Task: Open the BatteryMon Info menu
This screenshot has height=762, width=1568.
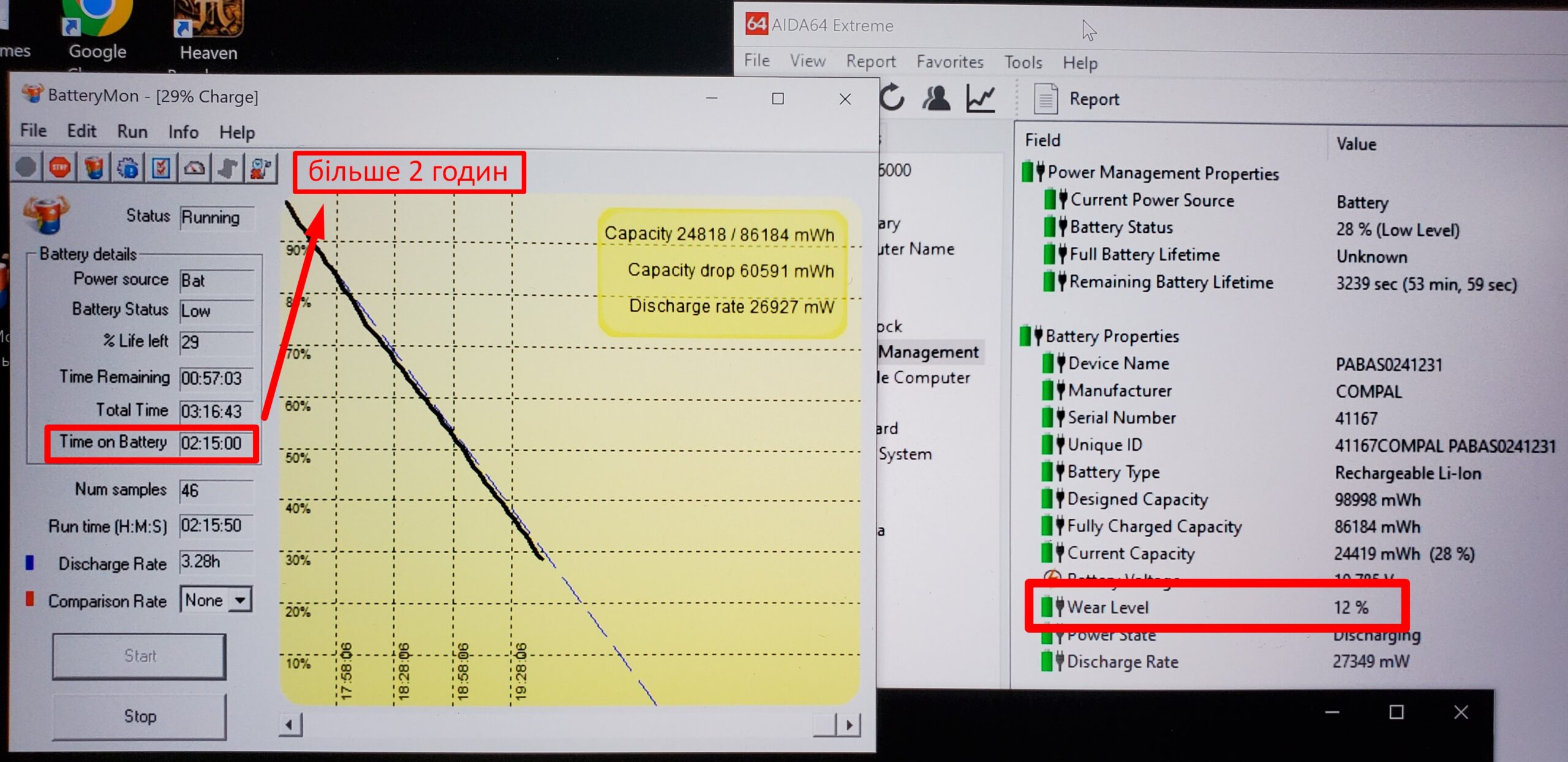Action: (x=183, y=132)
